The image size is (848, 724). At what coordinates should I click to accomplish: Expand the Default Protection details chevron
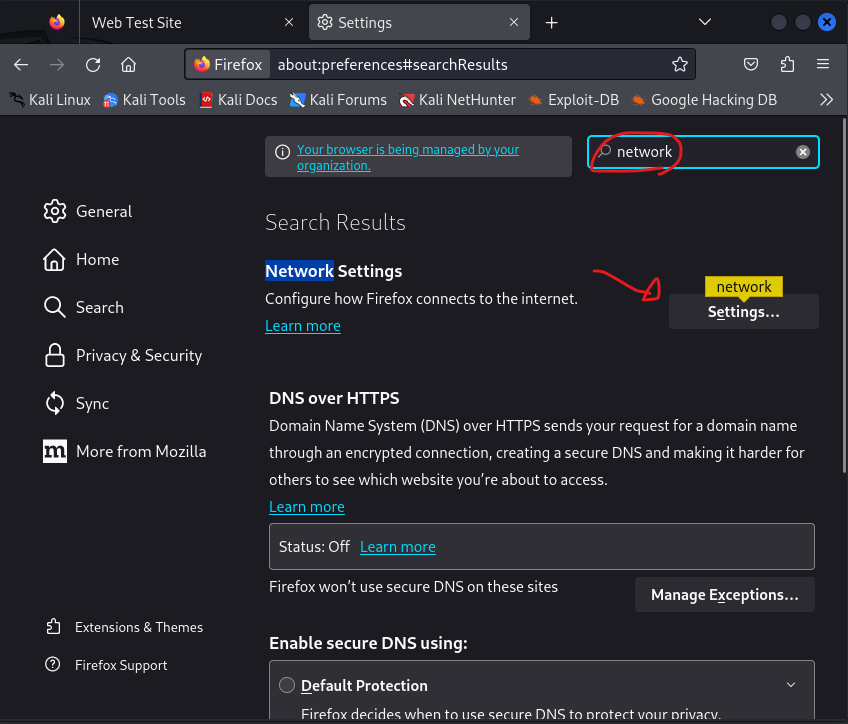(791, 685)
